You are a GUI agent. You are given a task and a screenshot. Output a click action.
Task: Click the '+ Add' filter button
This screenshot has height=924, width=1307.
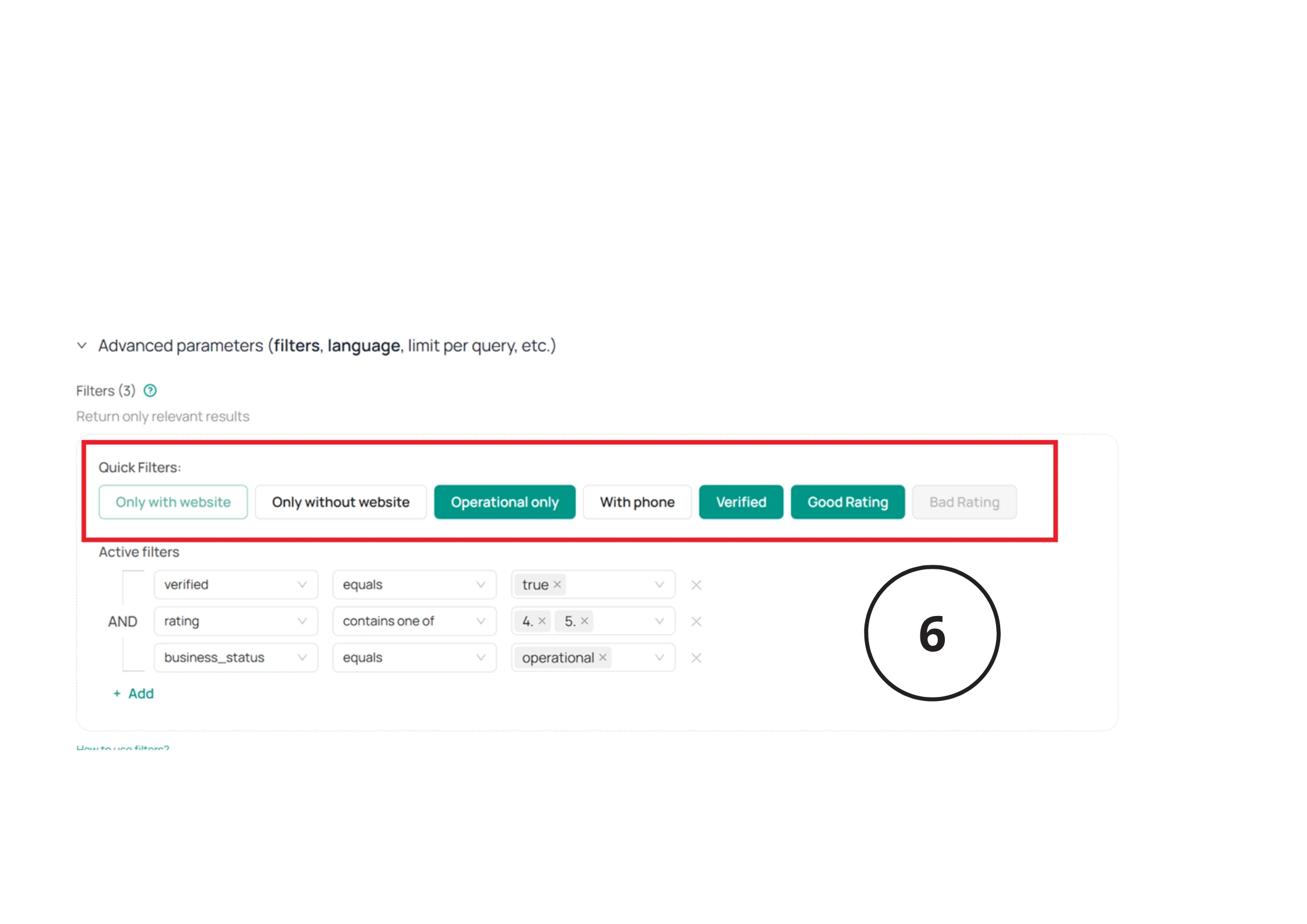[134, 693]
